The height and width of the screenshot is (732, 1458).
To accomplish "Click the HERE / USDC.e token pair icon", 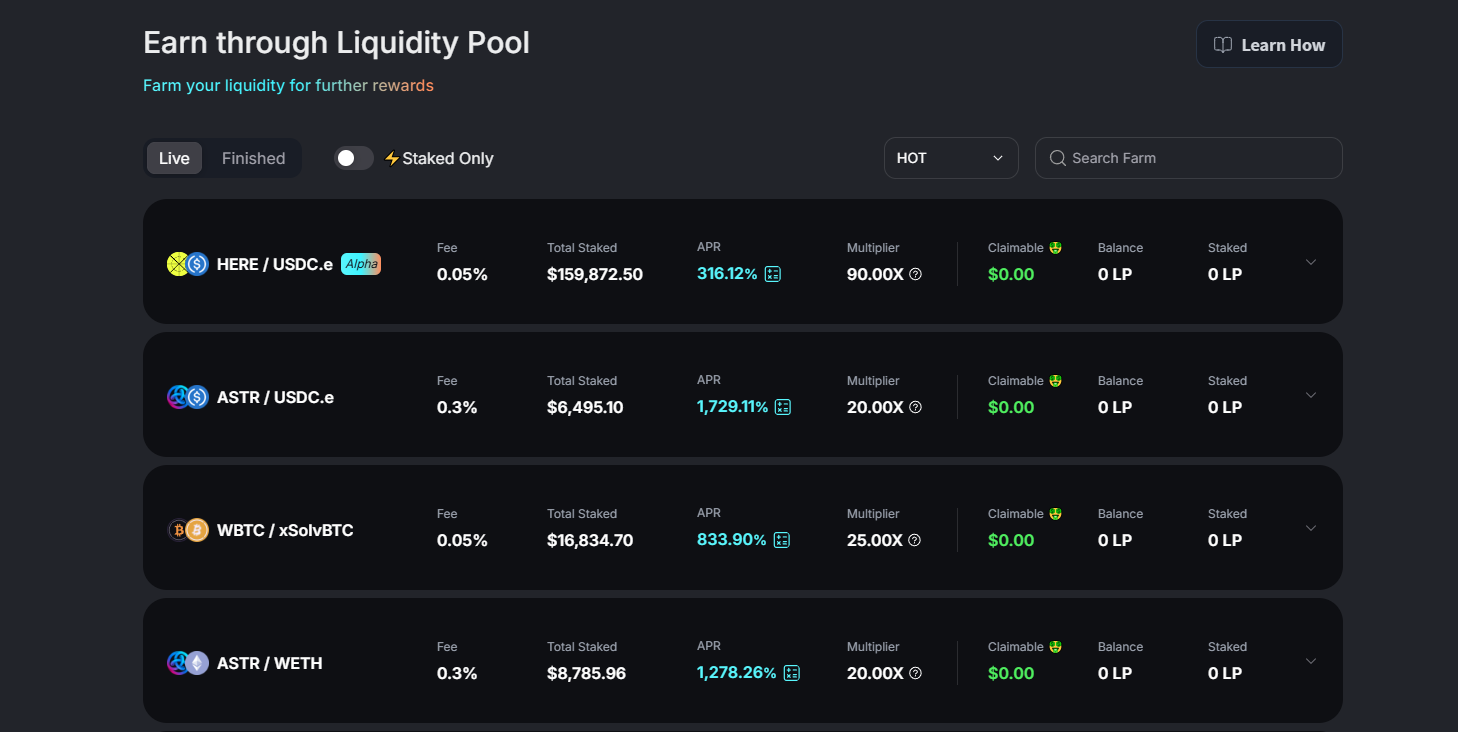I will point(187,264).
